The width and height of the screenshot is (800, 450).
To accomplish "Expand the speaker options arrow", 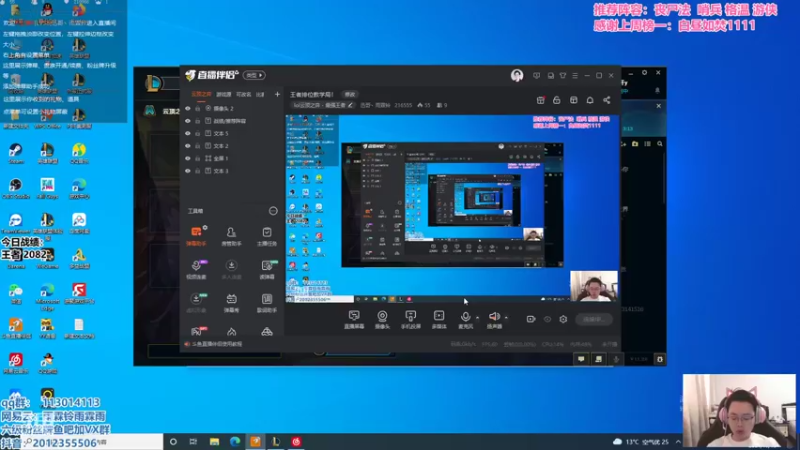I will (x=506, y=318).
